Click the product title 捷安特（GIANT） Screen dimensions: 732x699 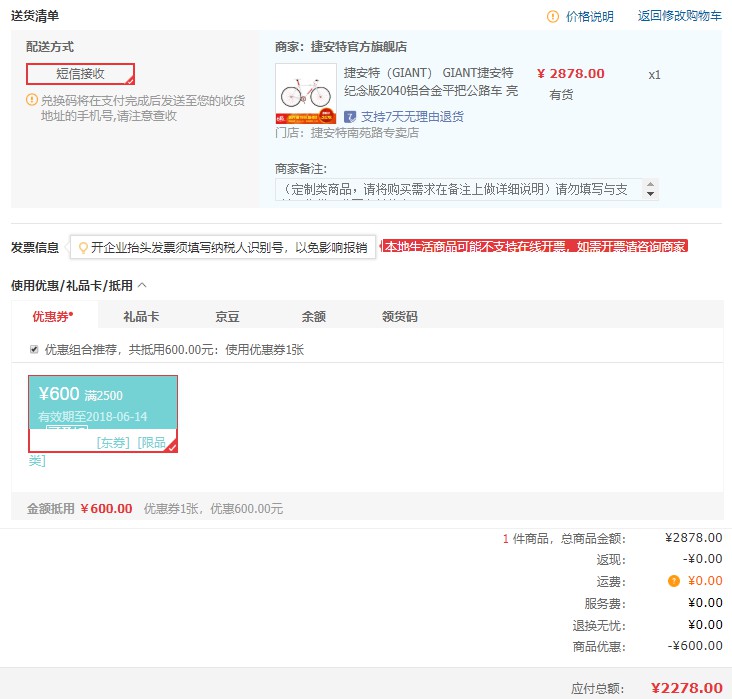click(x=430, y=82)
